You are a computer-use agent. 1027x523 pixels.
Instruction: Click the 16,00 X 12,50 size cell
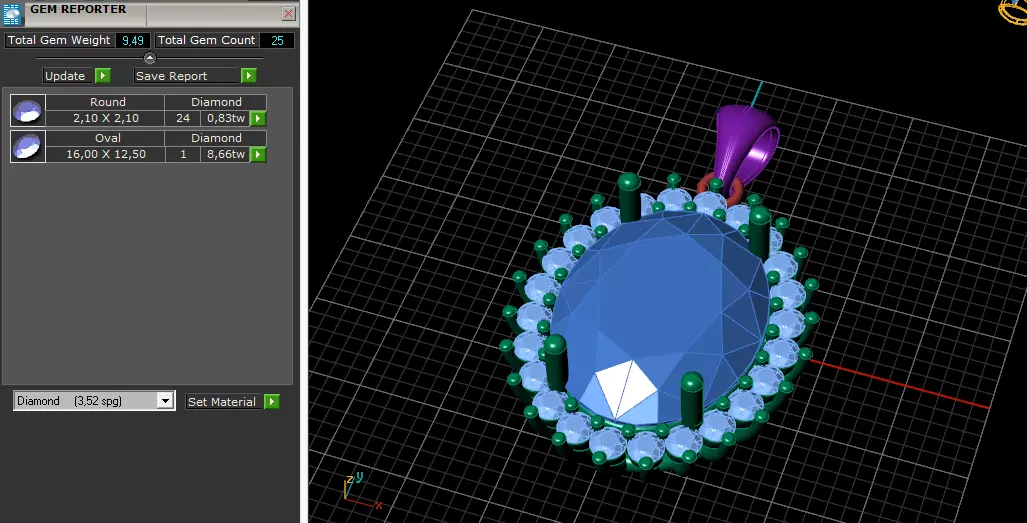point(105,154)
